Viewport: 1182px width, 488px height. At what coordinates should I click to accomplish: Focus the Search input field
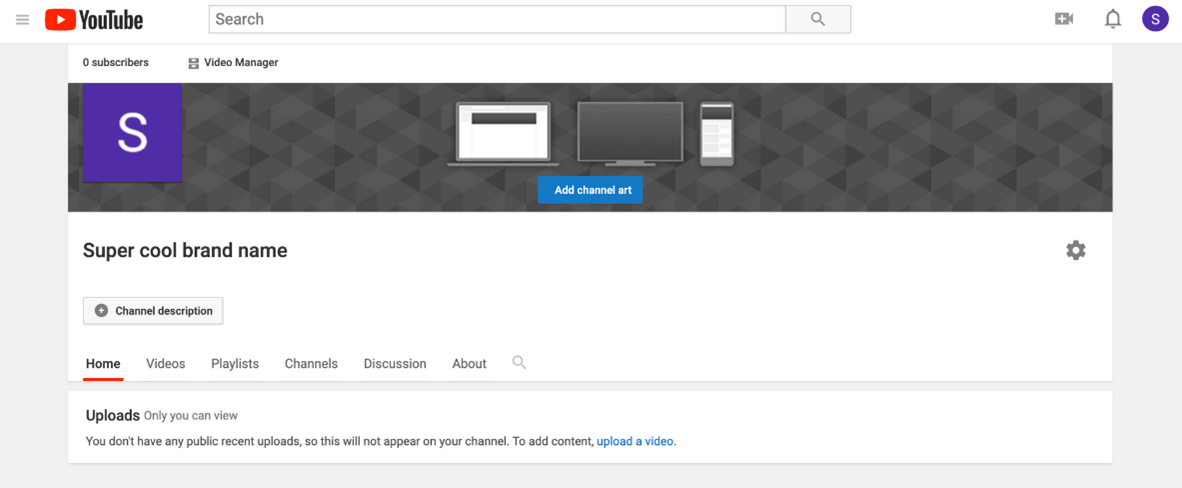[497, 19]
